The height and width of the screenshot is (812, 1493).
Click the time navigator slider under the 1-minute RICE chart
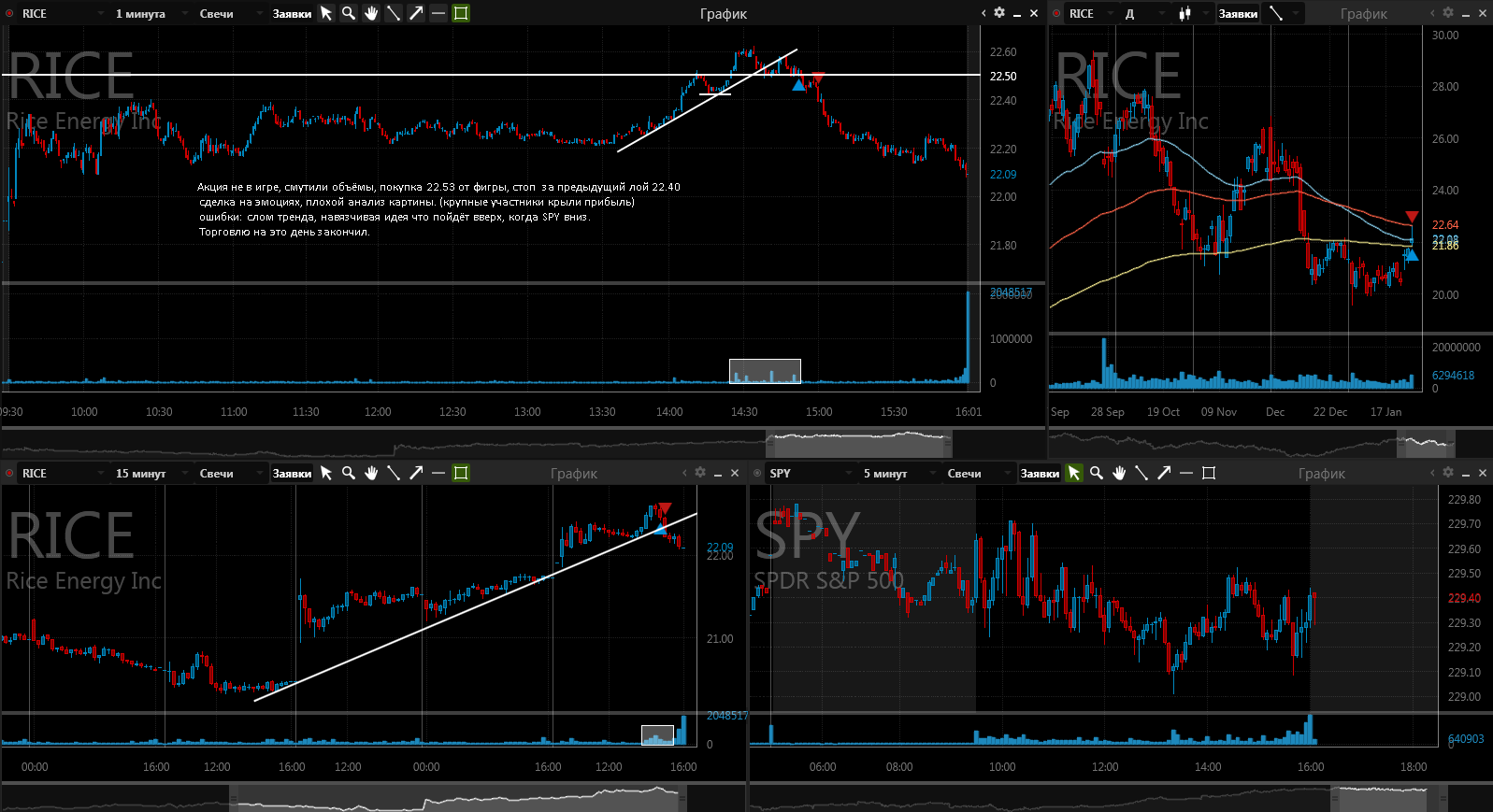point(859,443)
